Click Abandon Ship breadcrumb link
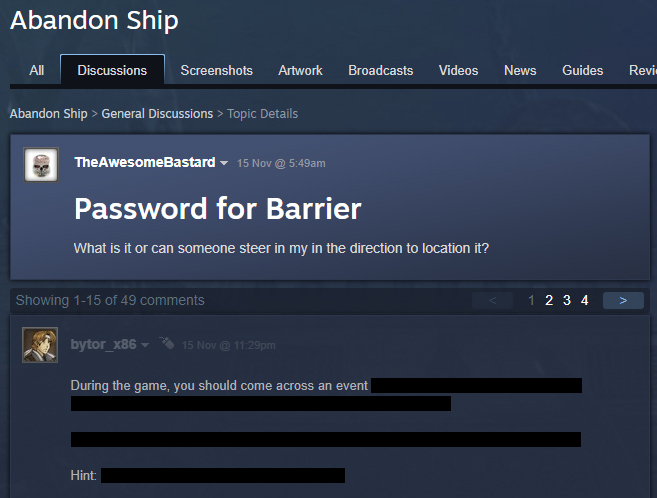The image size is (657, 498). click(49, 114)
